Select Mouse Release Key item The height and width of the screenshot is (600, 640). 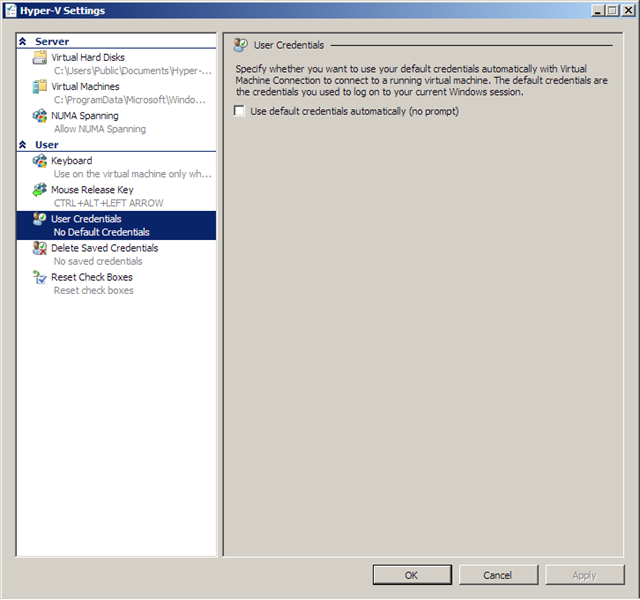116,196
